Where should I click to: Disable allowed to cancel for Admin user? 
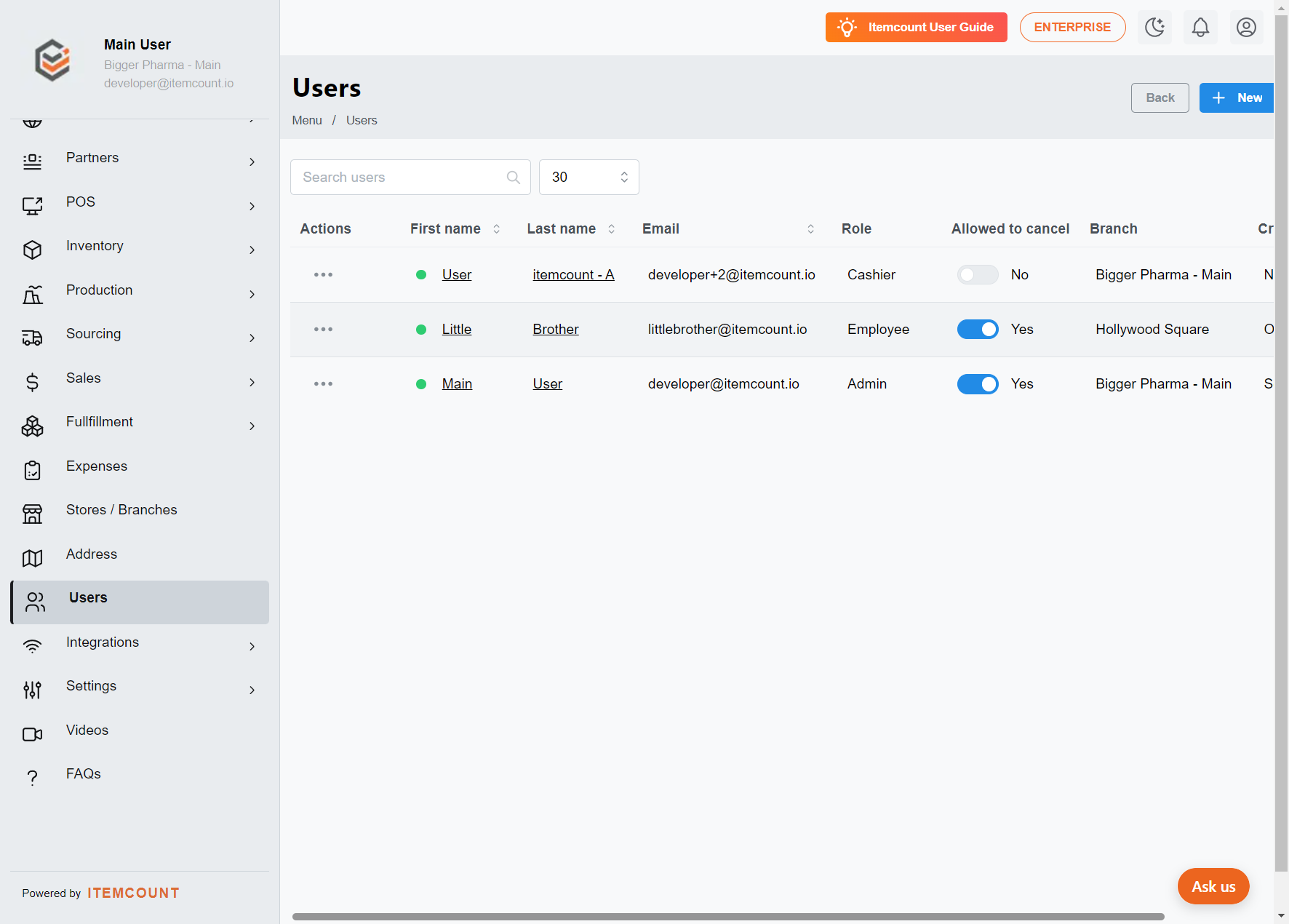click(x=978, y=384)
